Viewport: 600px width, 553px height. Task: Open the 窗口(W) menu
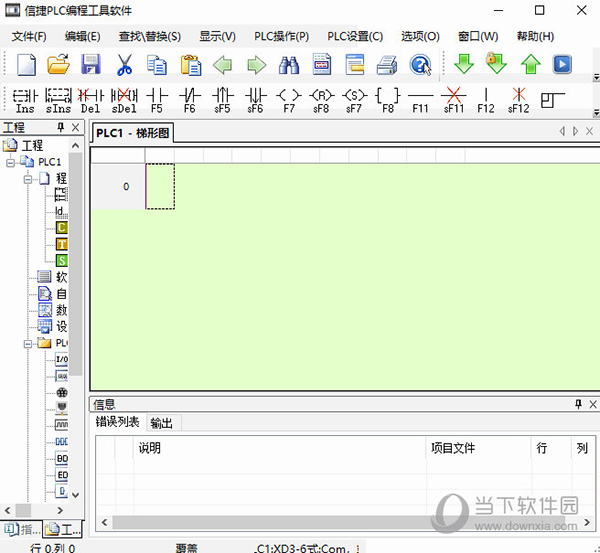pyautogui.click(x=478, y=36)
